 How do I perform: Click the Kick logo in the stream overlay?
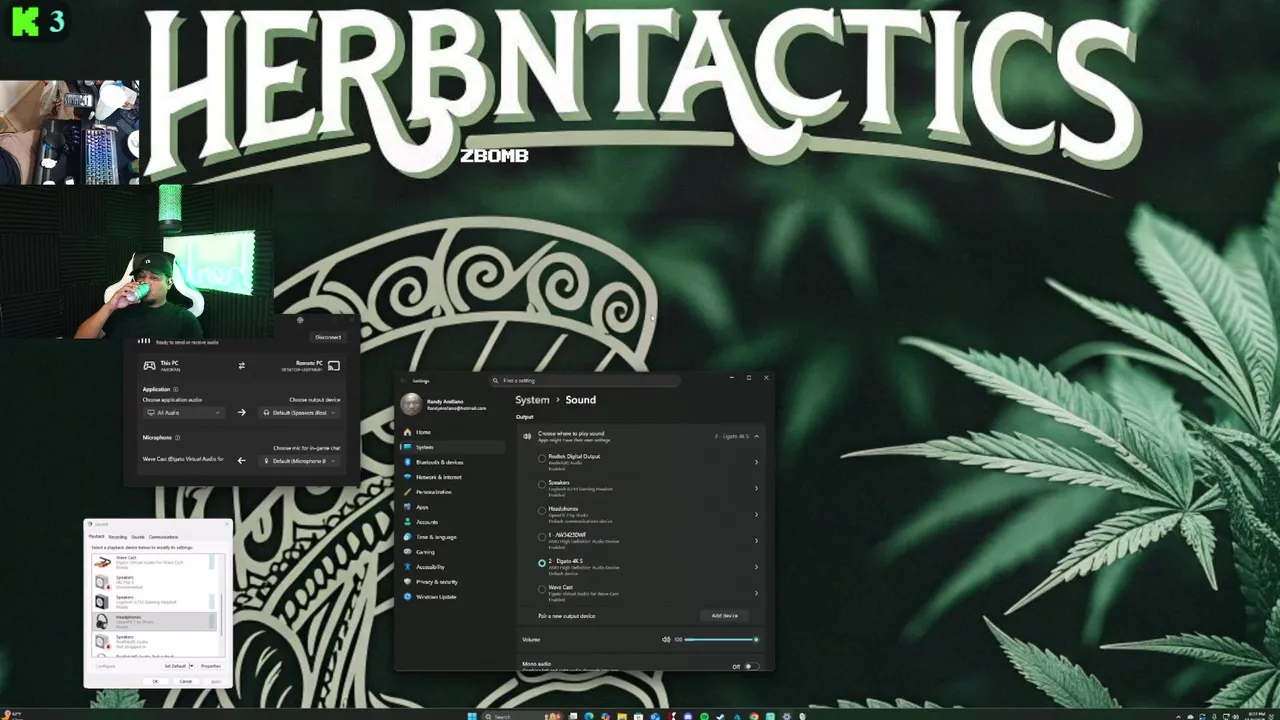click(25, 22)
